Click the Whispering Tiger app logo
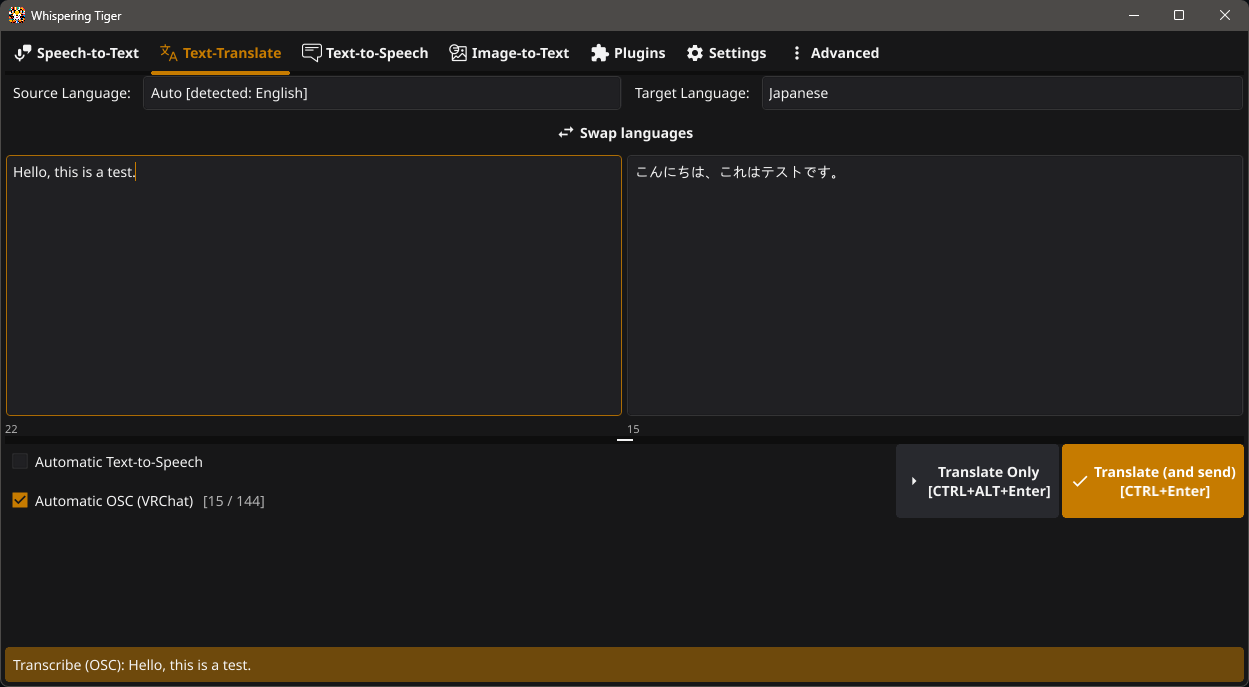1249x687 pixels. pos(17,15)
